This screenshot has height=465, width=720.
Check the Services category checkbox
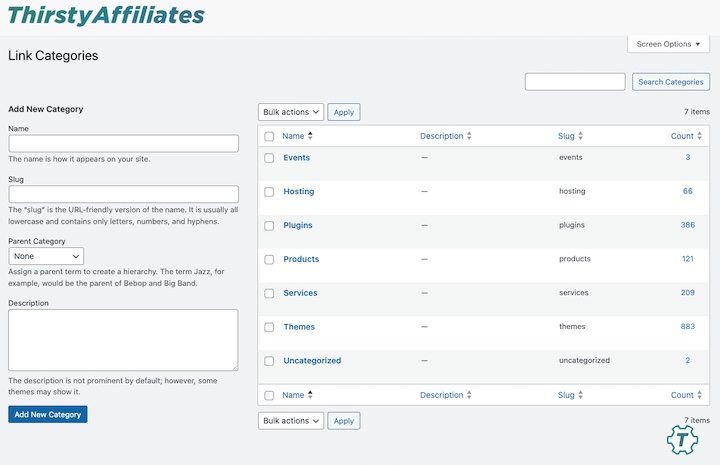click(269, 293)
